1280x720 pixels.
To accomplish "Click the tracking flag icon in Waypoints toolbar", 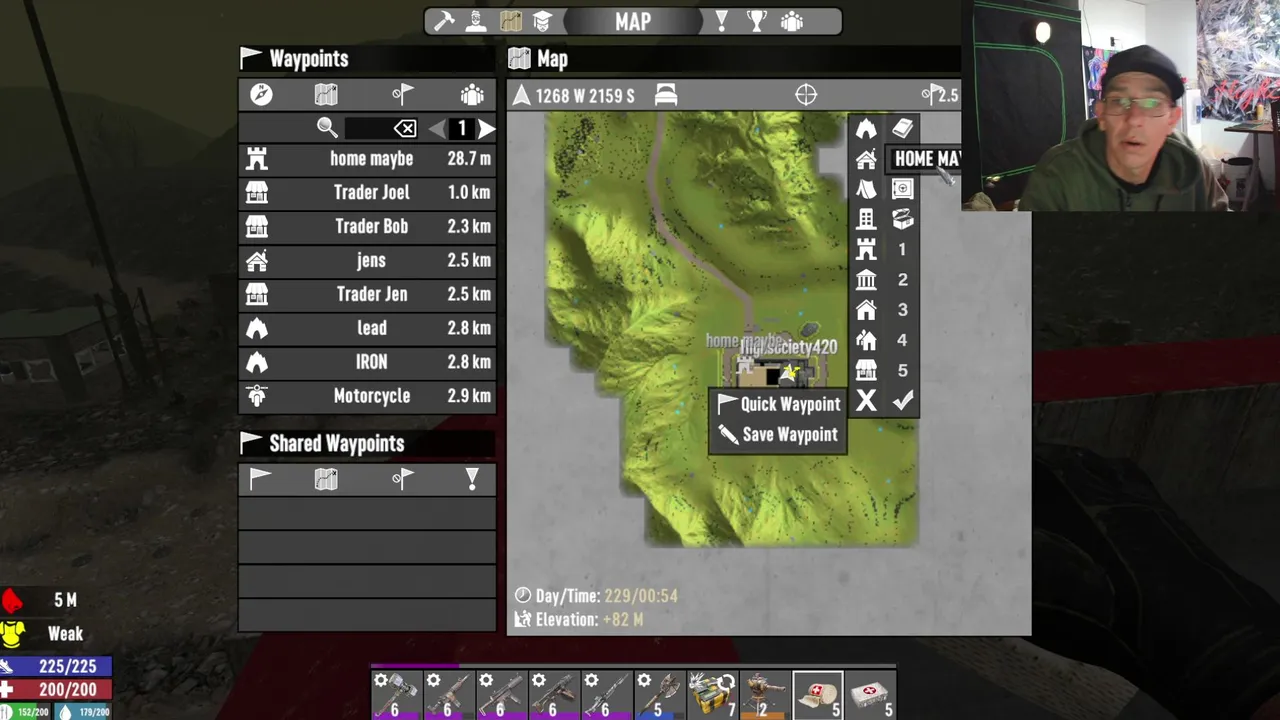I will [402, 94].
